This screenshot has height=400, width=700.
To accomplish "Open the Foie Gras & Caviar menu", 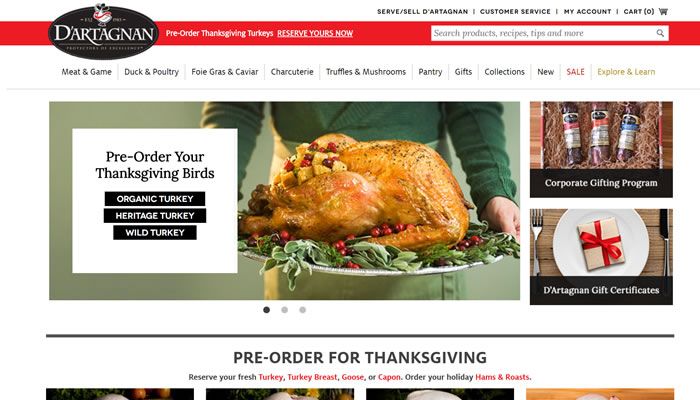I will 225,72.
